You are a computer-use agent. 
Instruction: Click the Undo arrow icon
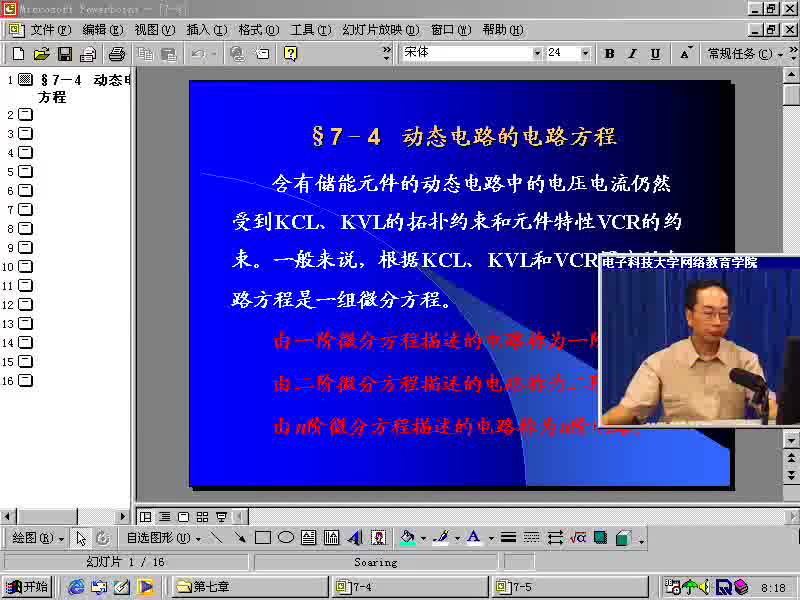pos(198,54)
